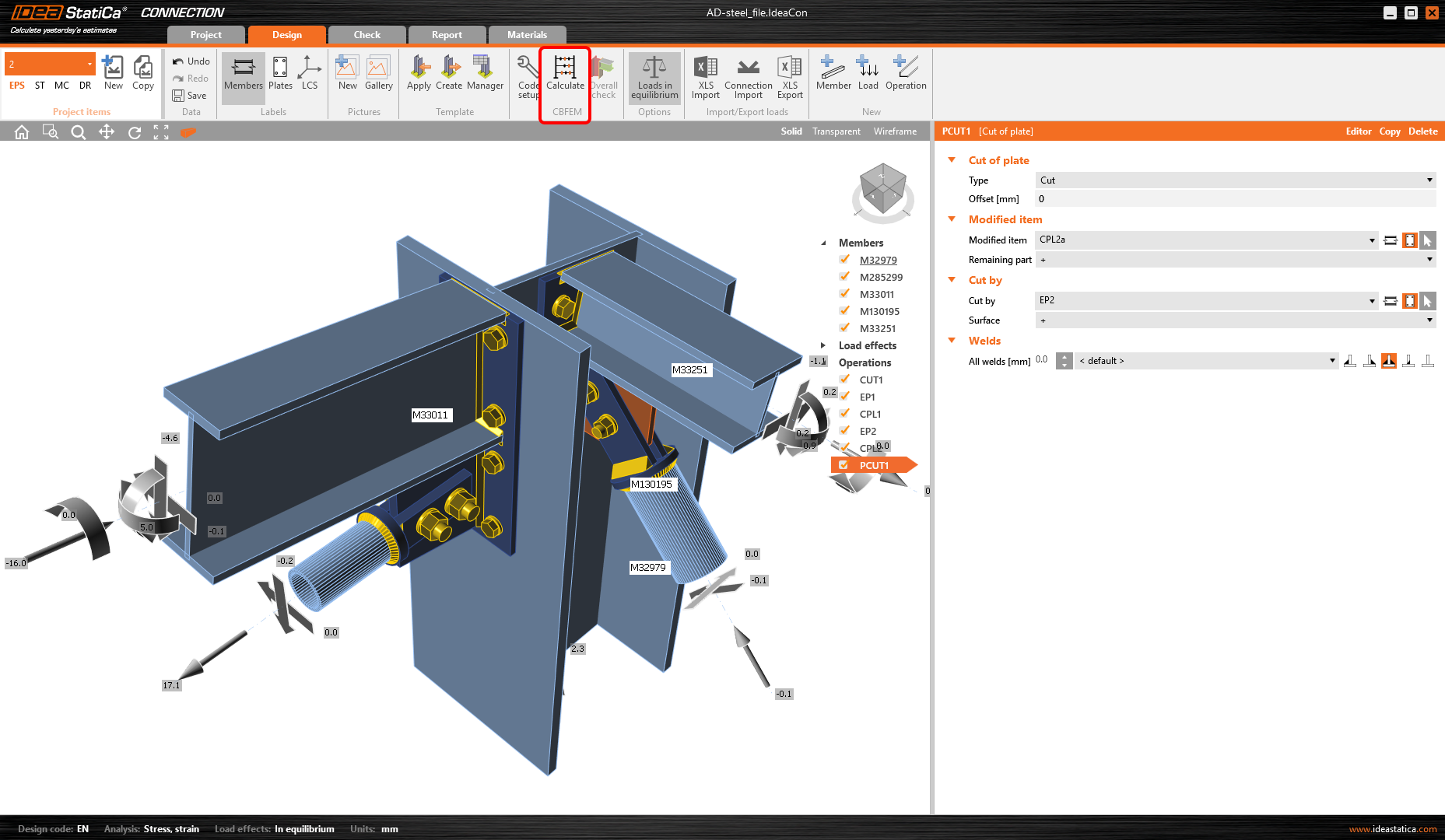This screenshot has width=1445, height=840.
Task: Click the Home view icon
Action: point(22,132)
